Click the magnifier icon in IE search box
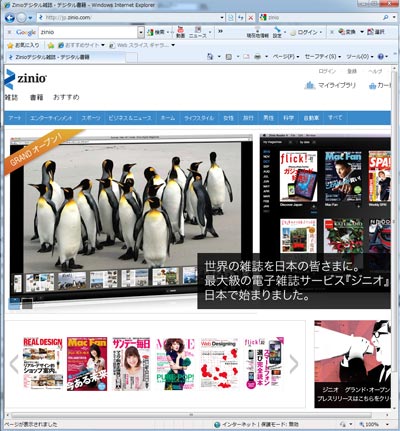This screenshot has height=431, width=400. tap(386, 17)
